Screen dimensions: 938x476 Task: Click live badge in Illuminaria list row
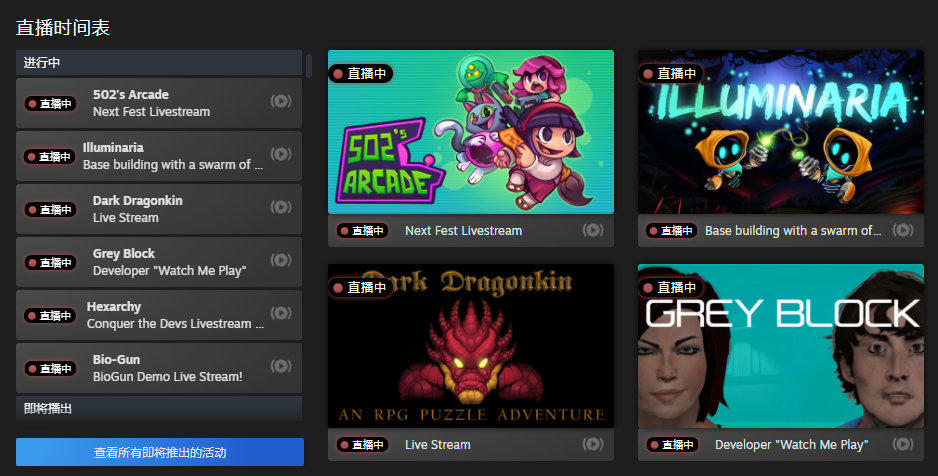coord(50,157)
